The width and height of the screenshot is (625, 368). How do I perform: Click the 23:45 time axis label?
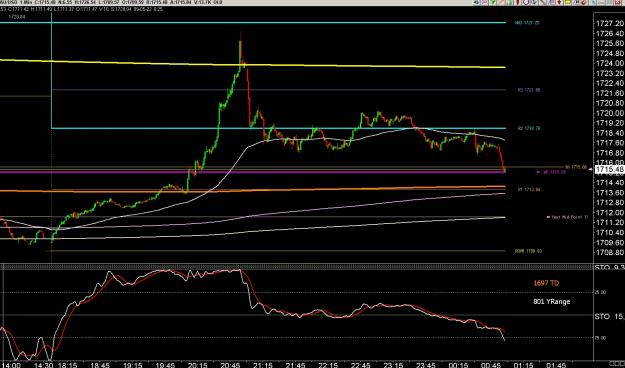[x=425, y=365]
